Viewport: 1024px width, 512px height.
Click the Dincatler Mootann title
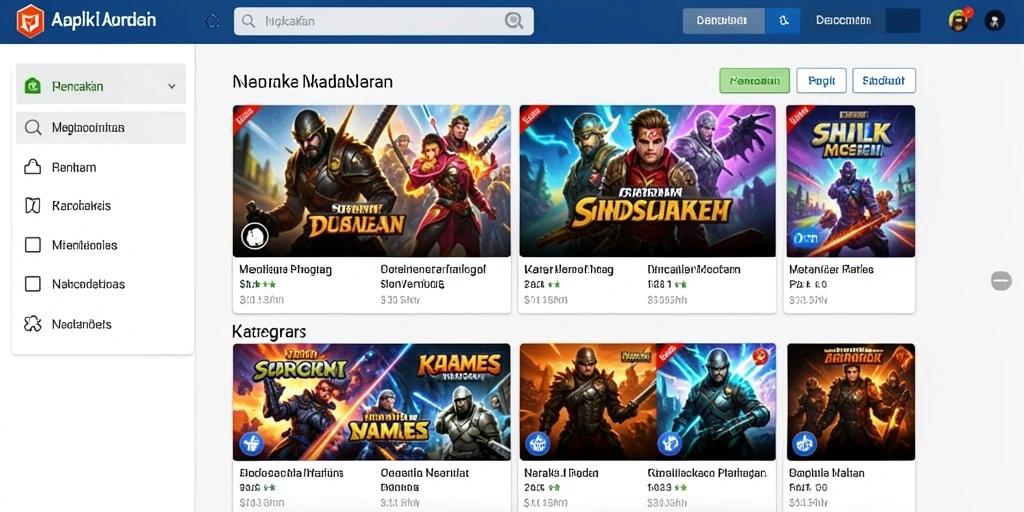tap(694, 269)
